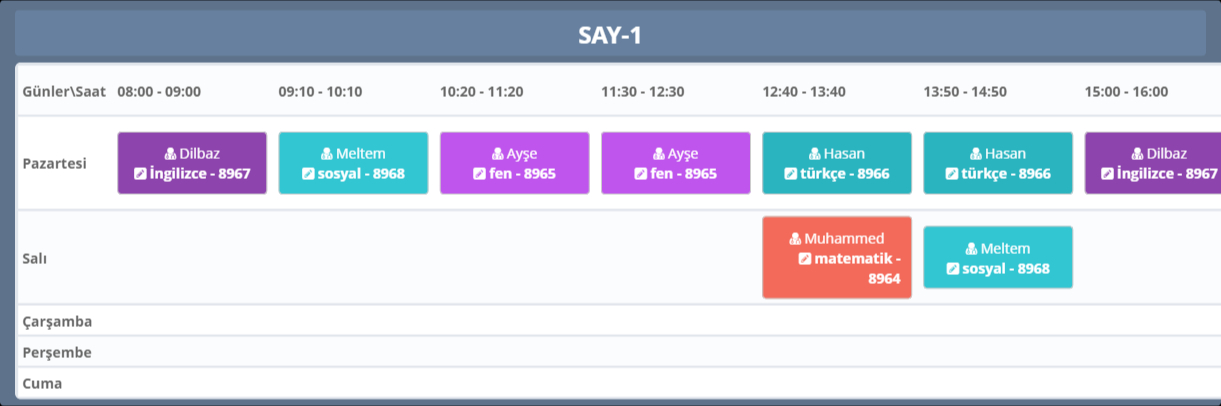Click Ayşe's teacher icon in the 11:30 slot

(659, 154)
